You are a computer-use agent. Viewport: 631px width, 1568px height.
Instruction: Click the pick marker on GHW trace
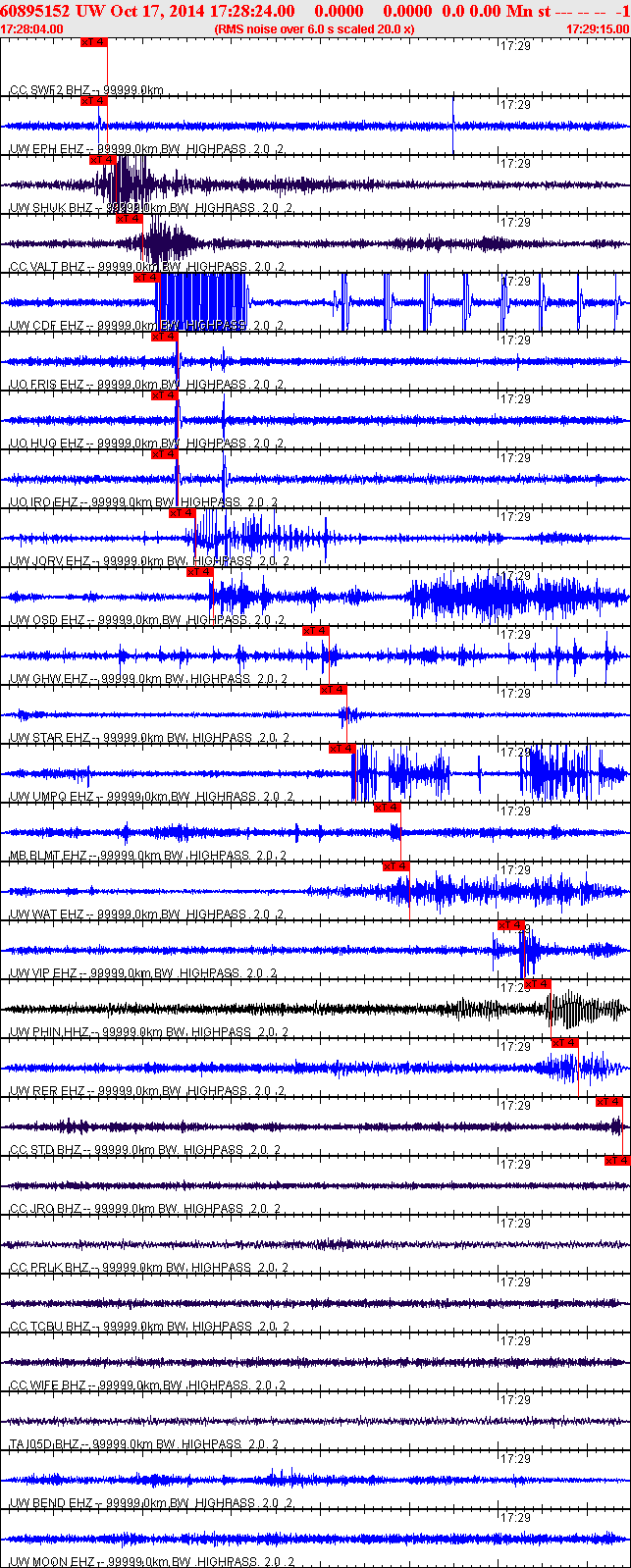point(315,630)
